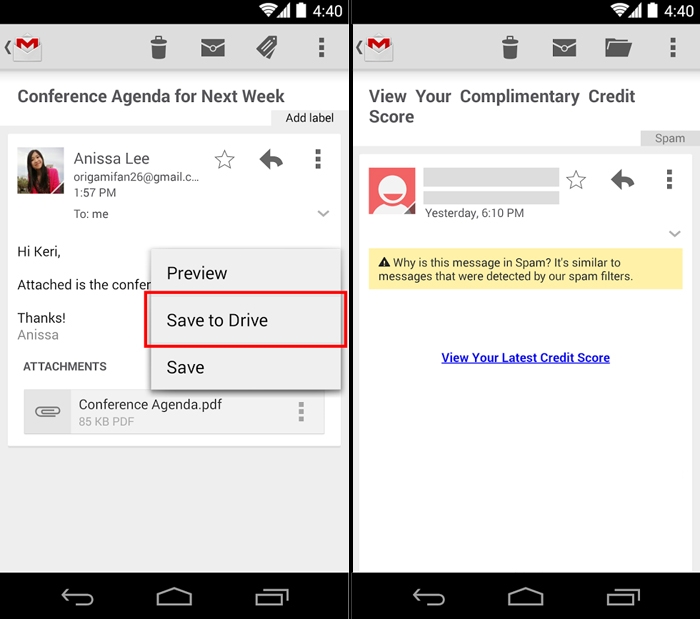Viewport: 700px width, 619px height.
Task: Star the spam Credit Score message
Action: coord(575,180)
